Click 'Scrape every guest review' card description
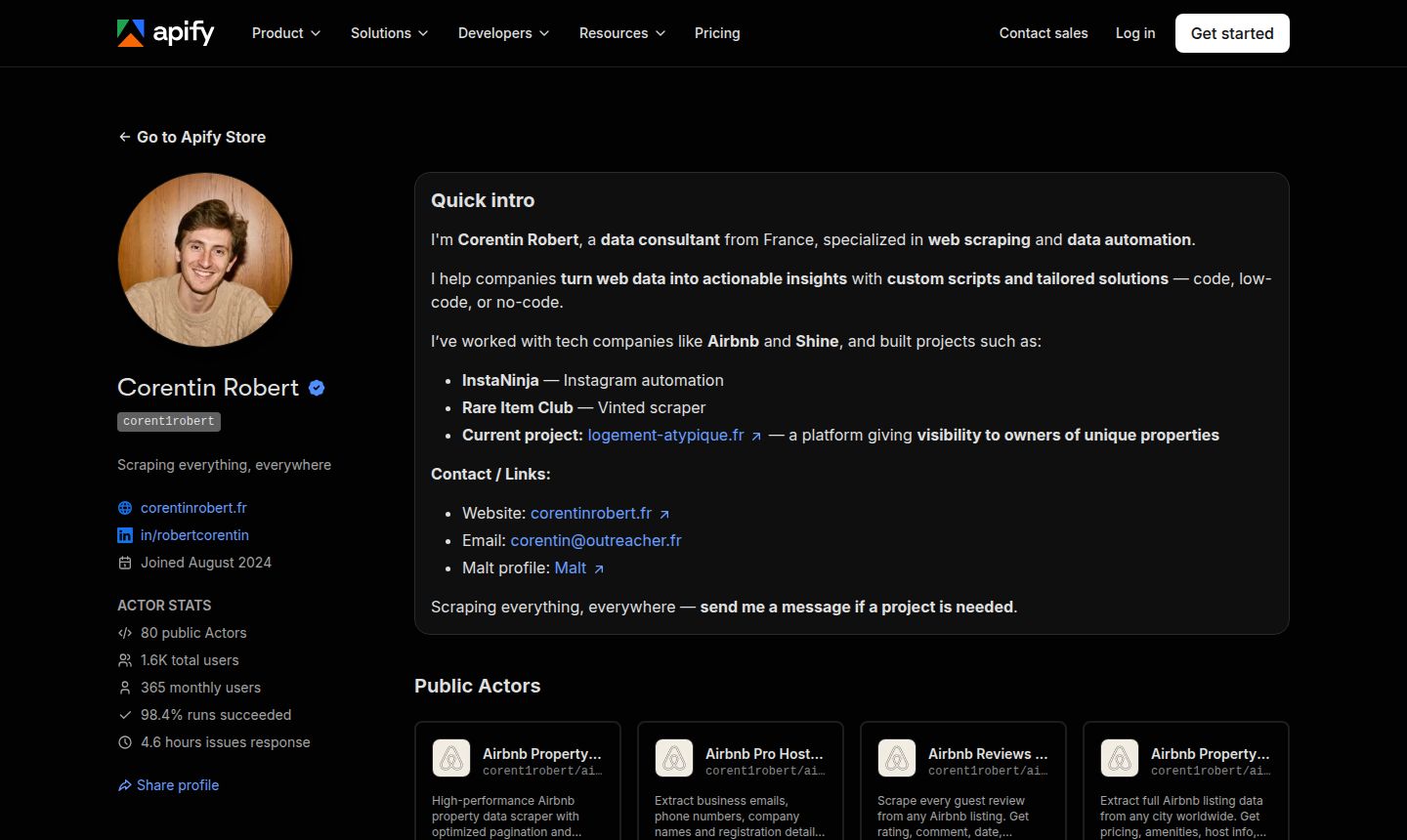The height and width of the screenshot is (840, 1407). click(953, 817)
